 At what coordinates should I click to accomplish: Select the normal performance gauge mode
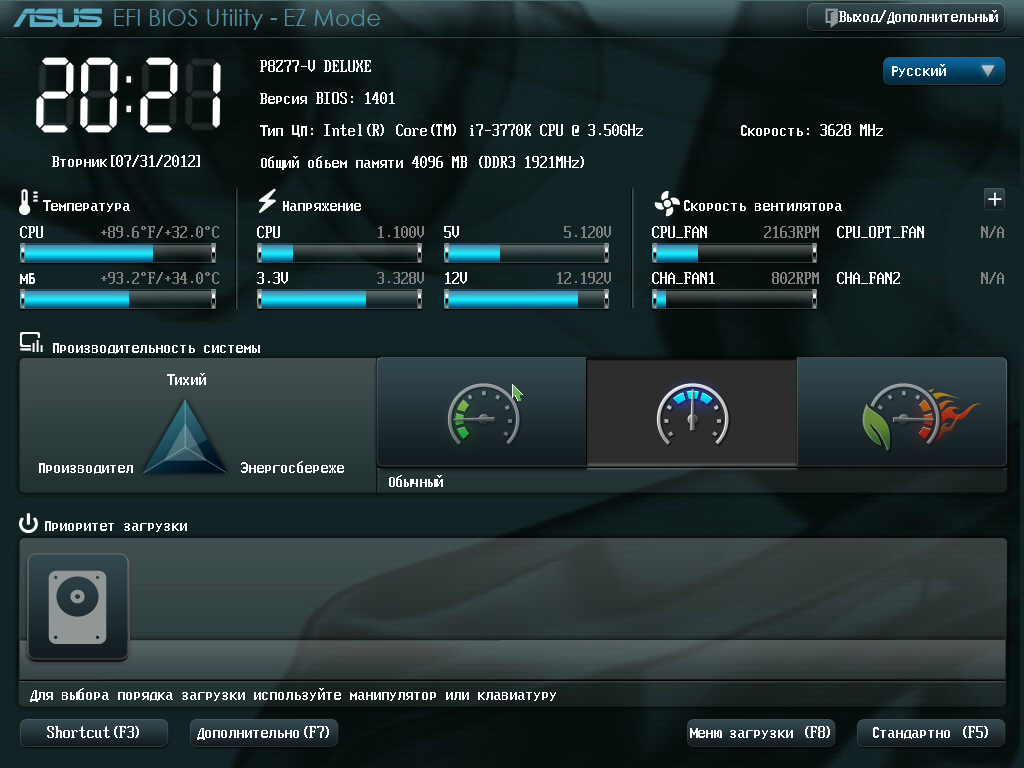692,412
